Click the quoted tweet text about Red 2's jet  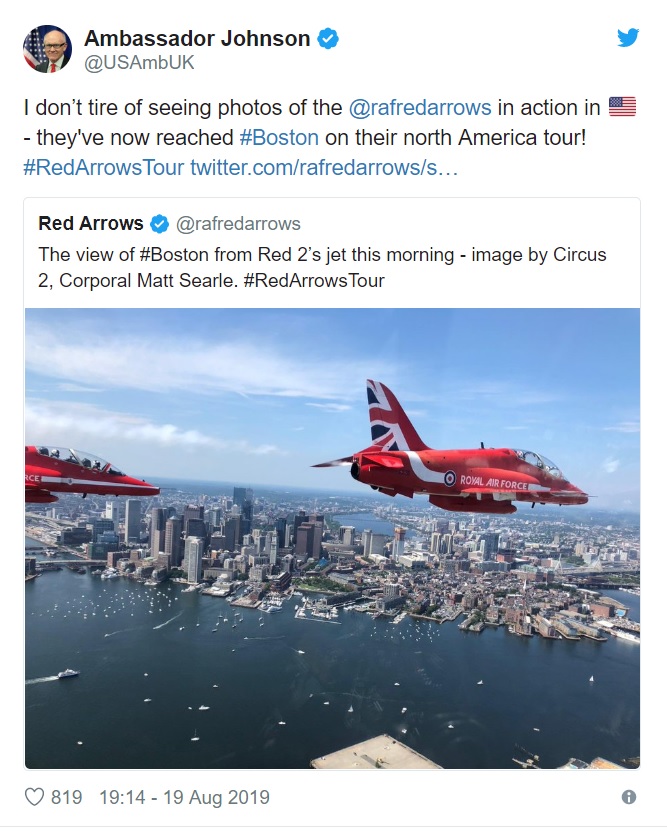[322, 268]
